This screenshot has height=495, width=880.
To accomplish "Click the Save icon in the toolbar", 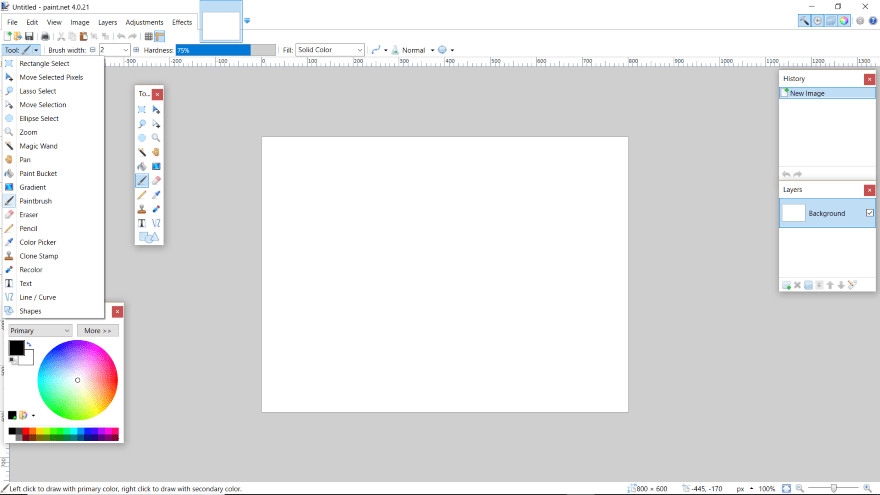I will [30, 36].
